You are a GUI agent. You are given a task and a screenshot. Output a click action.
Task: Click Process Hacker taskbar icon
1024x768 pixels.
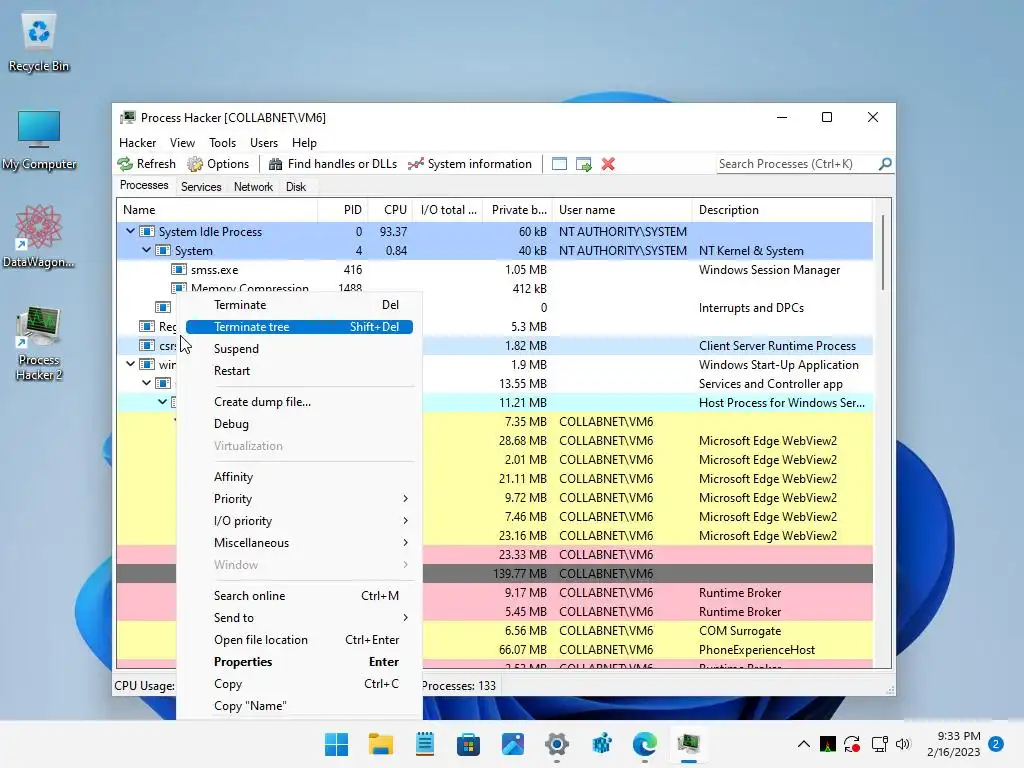(688, 744)
